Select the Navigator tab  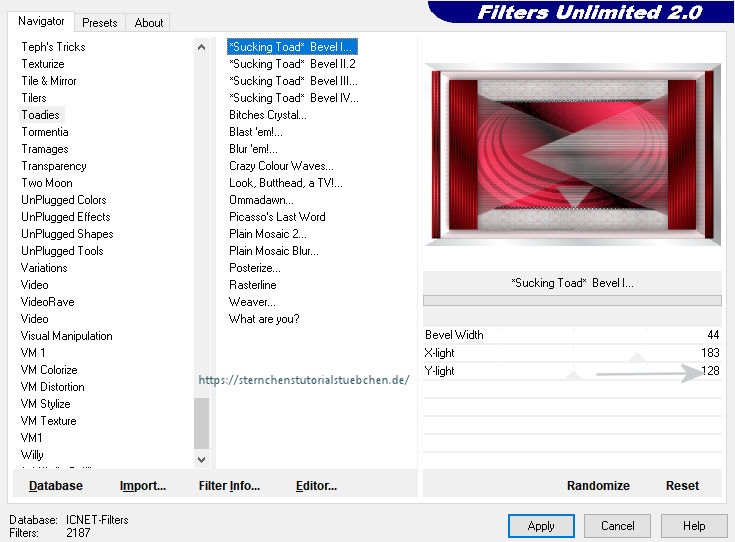click(42, 21)
